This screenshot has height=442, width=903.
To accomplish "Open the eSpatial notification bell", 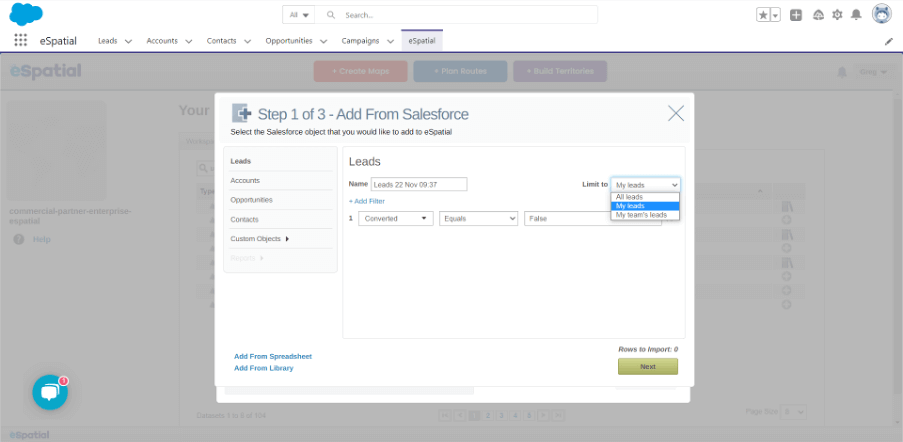I will 842,73.
